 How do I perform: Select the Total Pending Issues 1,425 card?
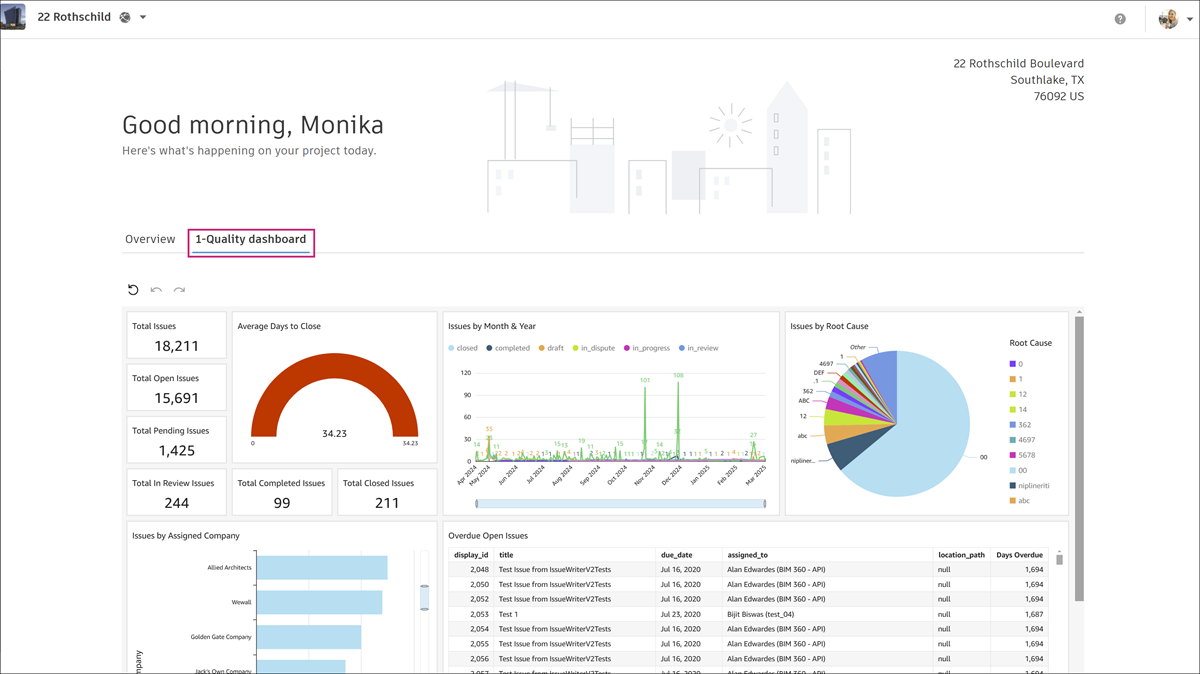(176, 441)
